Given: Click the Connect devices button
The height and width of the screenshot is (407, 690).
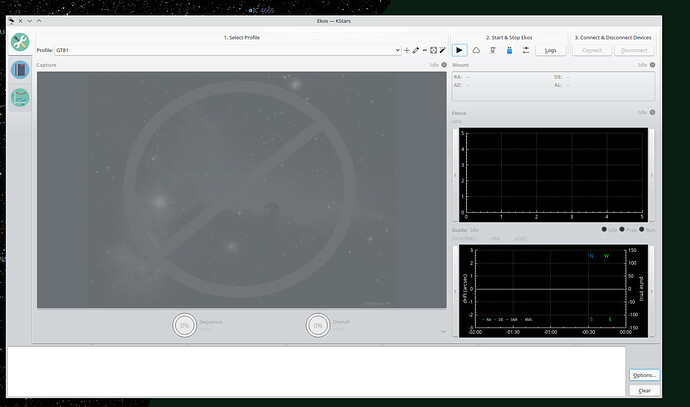Looking at the screenshot, I should [x=592, y=50].
